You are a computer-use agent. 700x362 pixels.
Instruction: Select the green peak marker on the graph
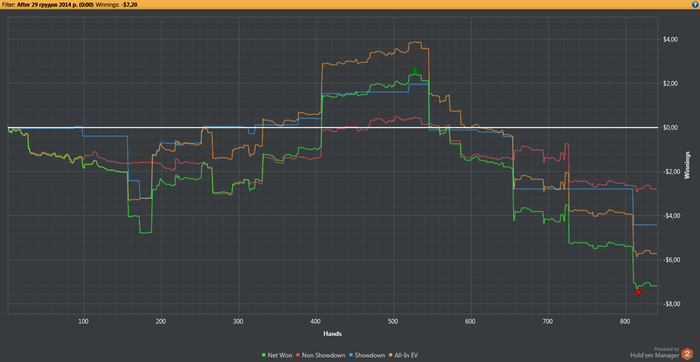[x=415, y=71]
